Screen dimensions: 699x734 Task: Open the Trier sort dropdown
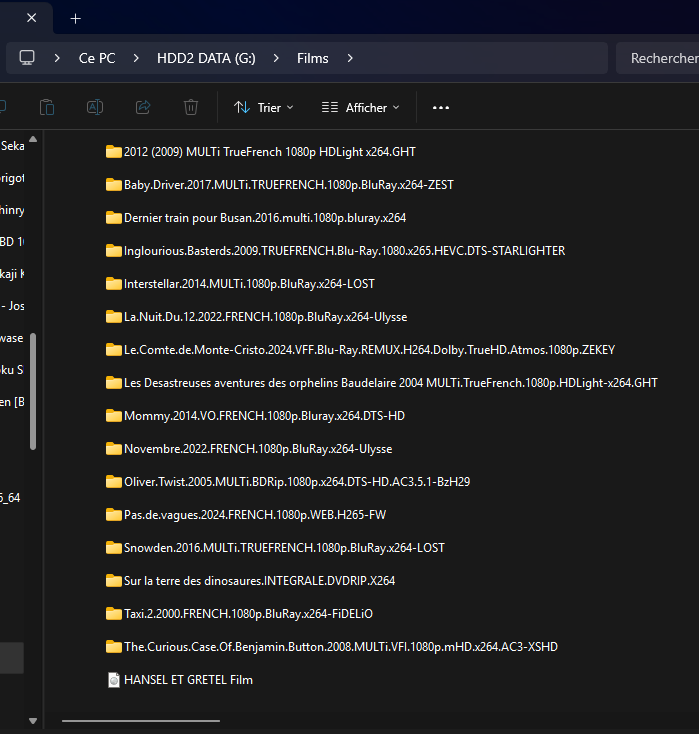coord(264,108)
